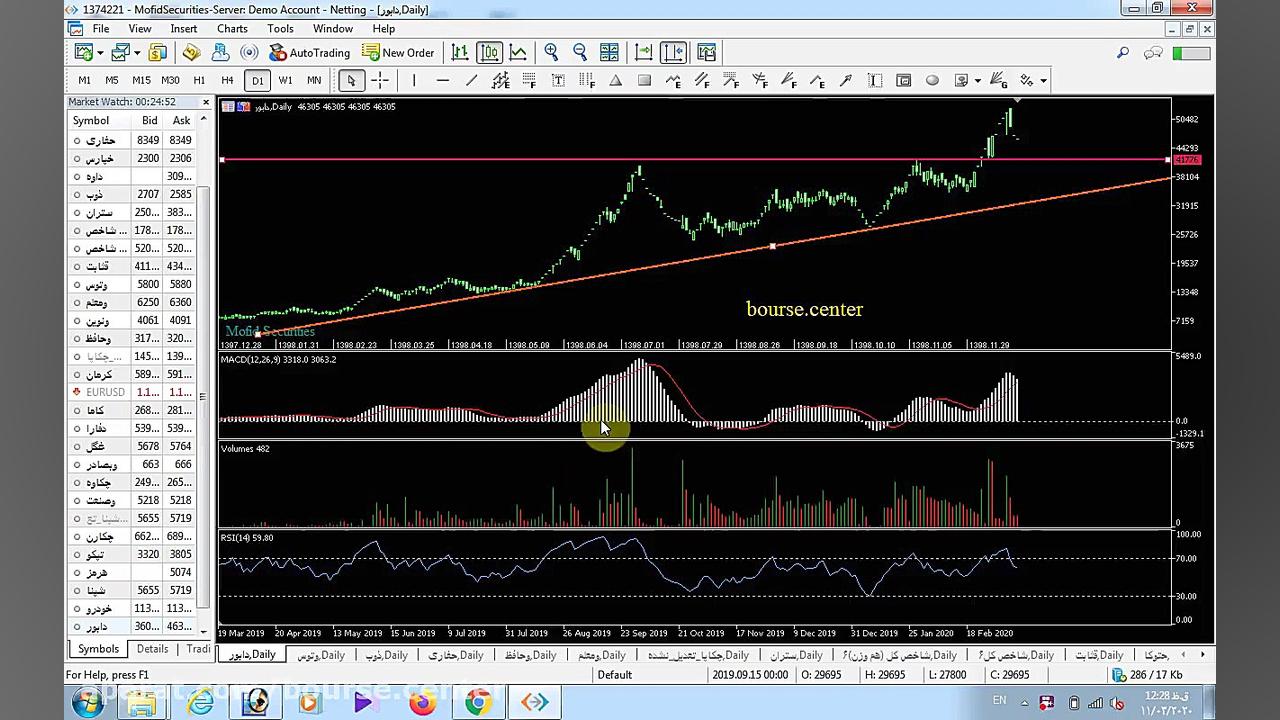
Task: Select the triangle shape tool
Action: point(616,80)
